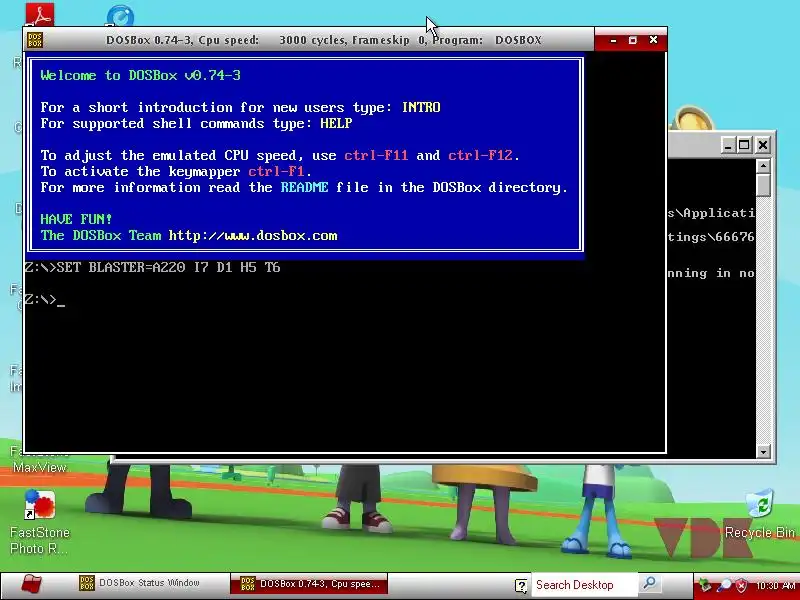Activate the DOSBox 0.74-3 taskbar button
The image size is (800, 600).
click(x=309, y=584)
